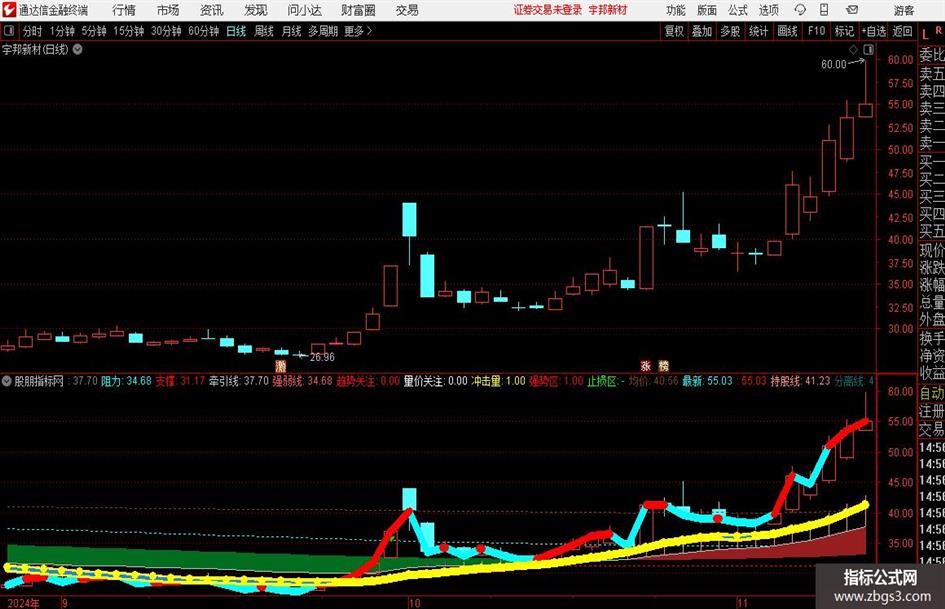Image resolution: width=945 pixels, height=609 pixels.
Task: Open the 资讯 menu
Action: pyautogui.click(x=212, y=10)
